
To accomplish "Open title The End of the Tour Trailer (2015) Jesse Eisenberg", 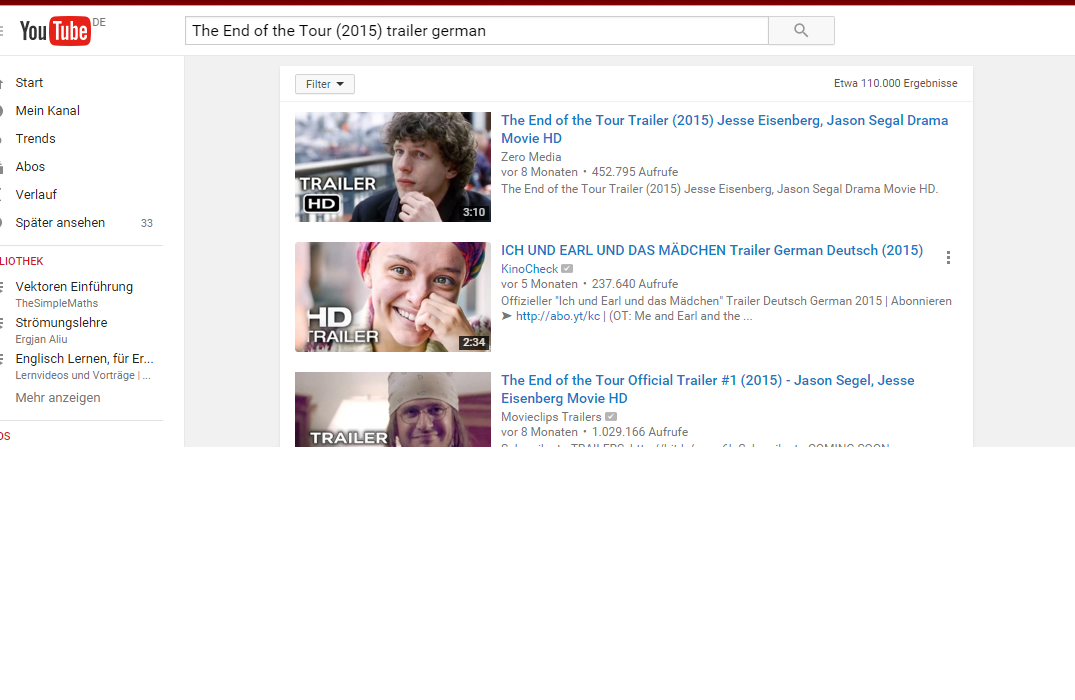I will [725, 129].
